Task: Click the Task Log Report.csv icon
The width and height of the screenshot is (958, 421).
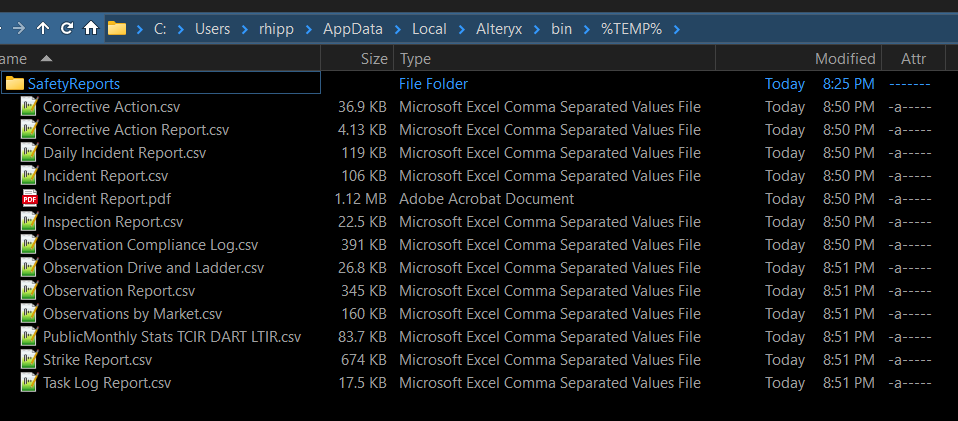Action: (29, 383)
